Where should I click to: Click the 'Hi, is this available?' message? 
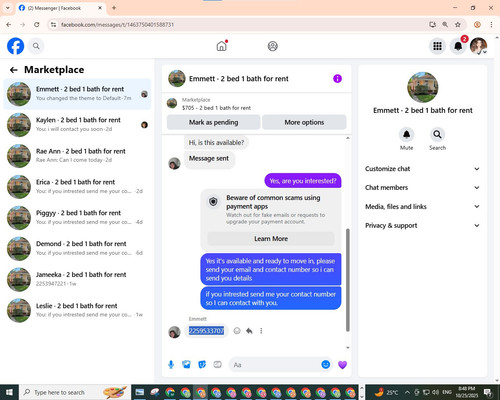coord(216,143)
